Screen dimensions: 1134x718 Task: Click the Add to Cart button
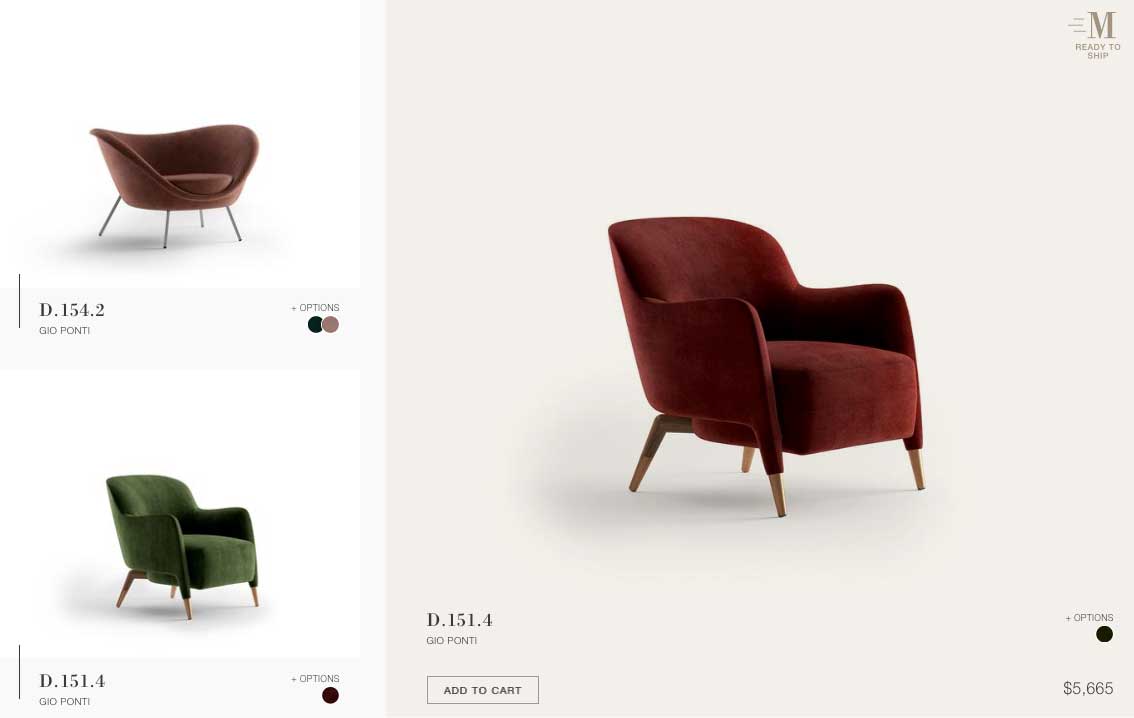pyautogui.click(x=482, y=690)
